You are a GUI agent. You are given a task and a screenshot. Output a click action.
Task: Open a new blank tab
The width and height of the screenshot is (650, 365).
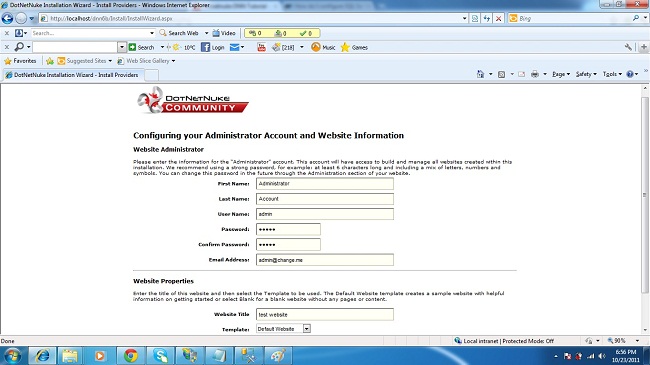pyautogui.click(x=151, y=75)
